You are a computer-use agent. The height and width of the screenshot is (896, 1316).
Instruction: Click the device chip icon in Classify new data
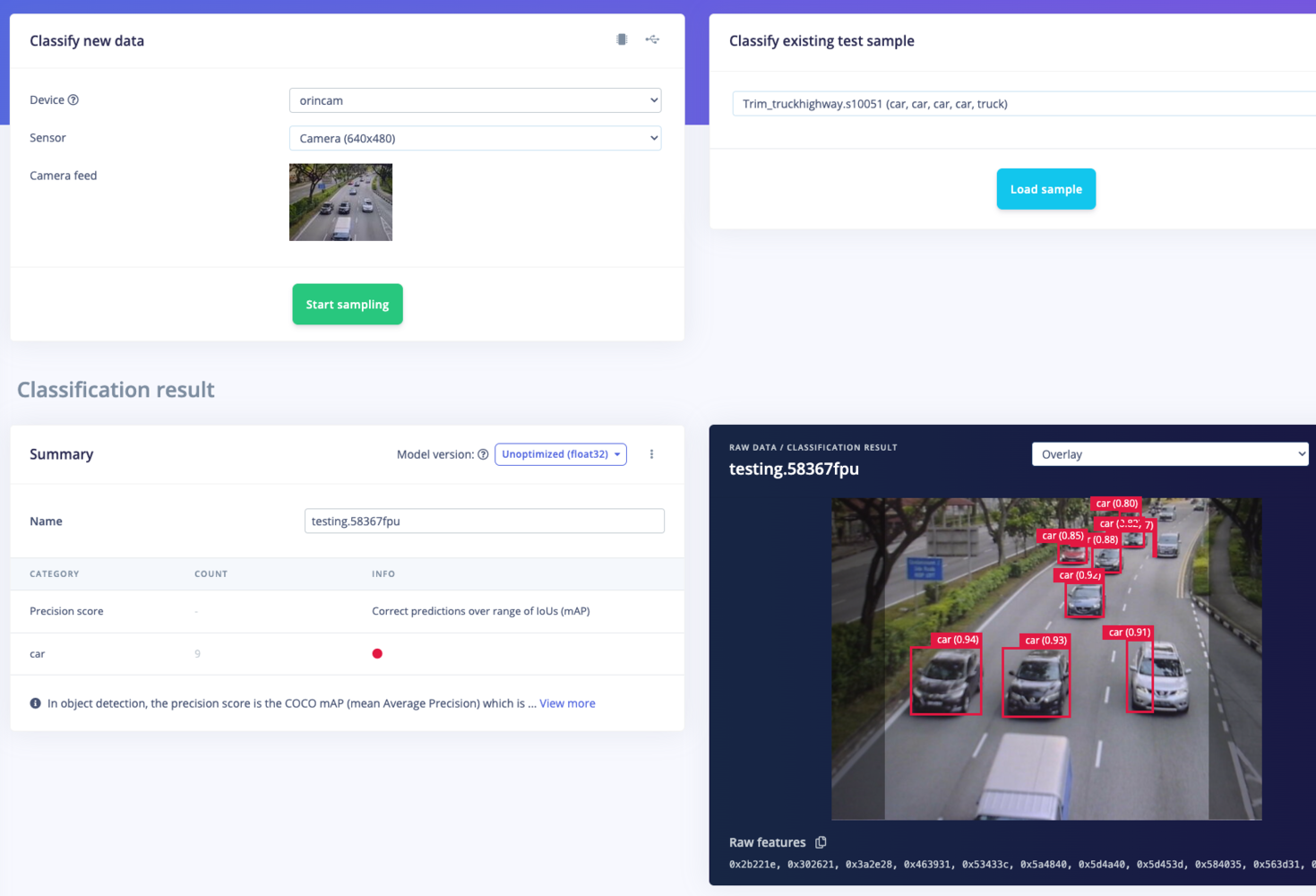click(622, 39)
